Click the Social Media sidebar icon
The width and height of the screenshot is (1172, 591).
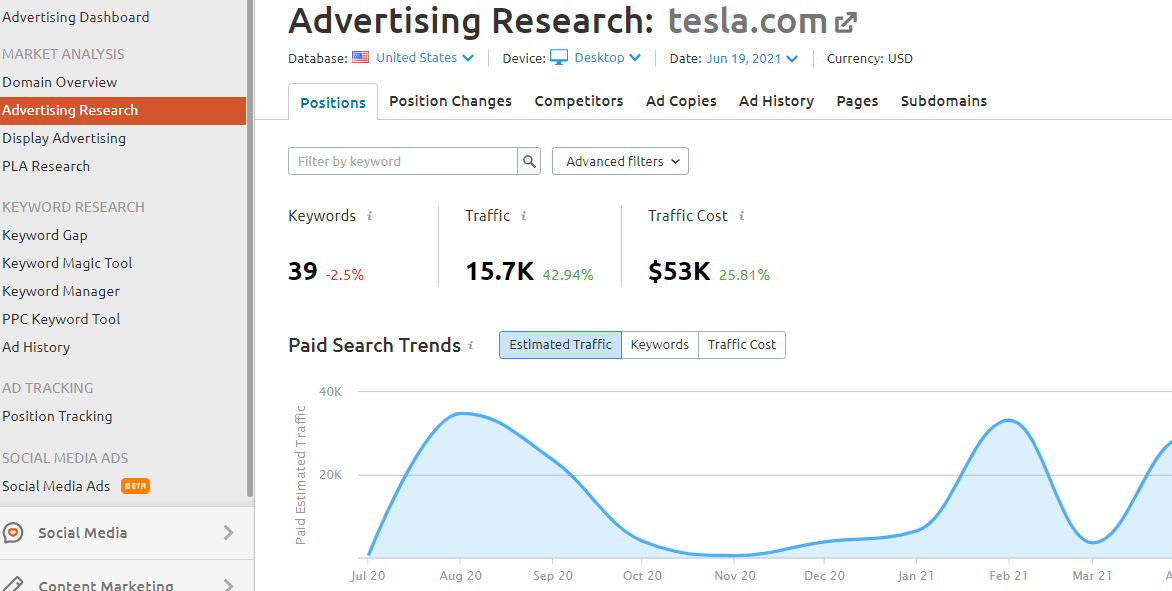13,533
